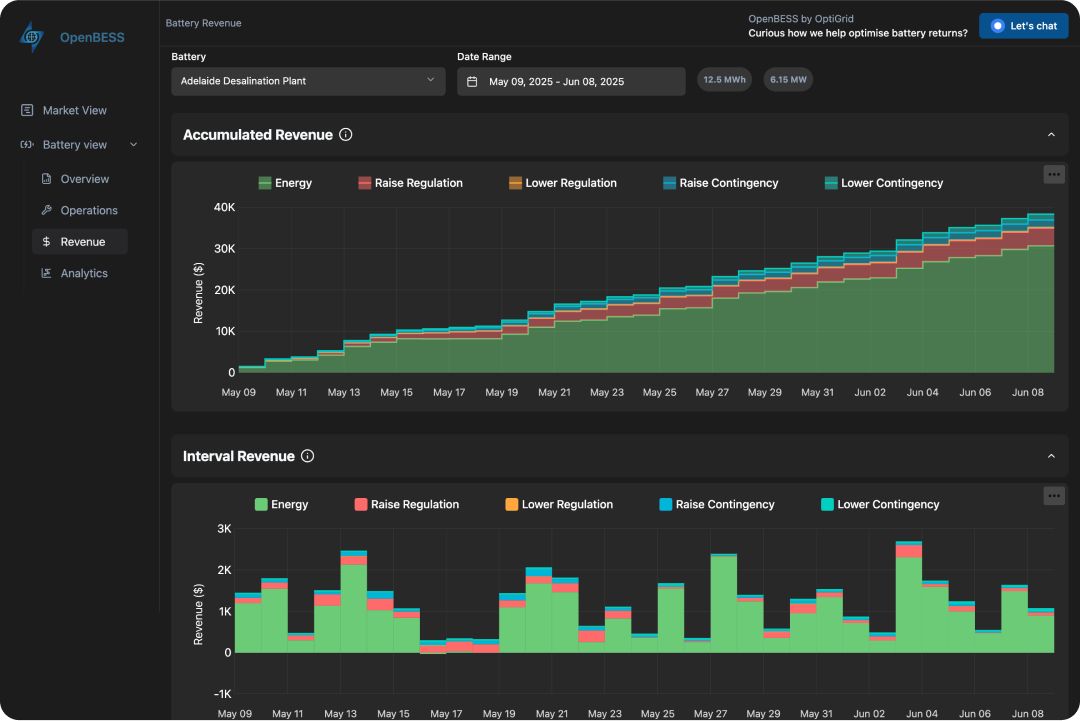Click the Market View sidebar icon
Image resolution: width=1080 pixels, height=721 pixels.
(x=28, y=110)
